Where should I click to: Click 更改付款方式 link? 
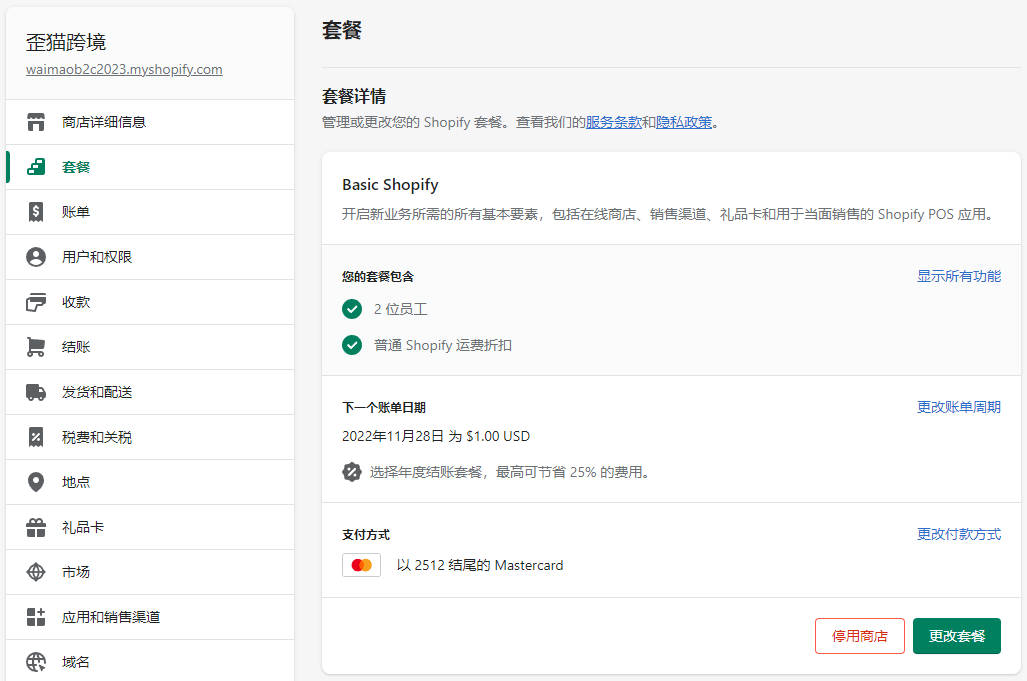(959, 534)
